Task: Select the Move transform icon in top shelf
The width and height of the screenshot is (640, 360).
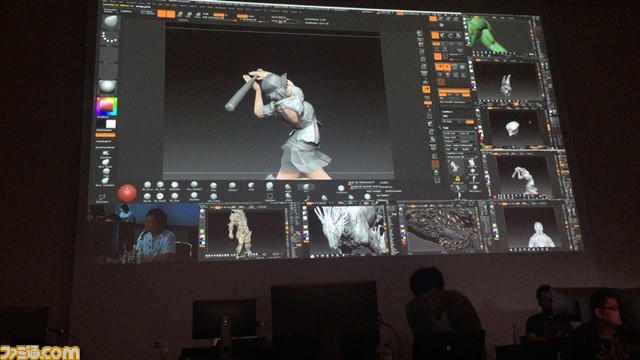Action: [180, 15]
